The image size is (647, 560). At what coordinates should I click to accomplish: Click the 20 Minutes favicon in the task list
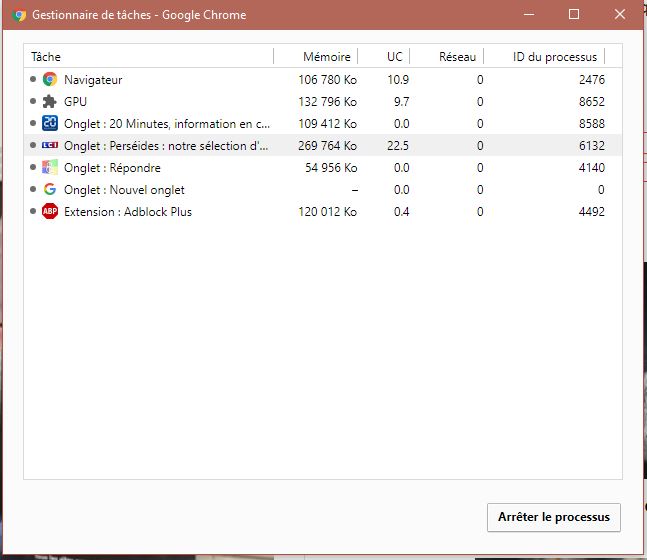click(50, 123)
